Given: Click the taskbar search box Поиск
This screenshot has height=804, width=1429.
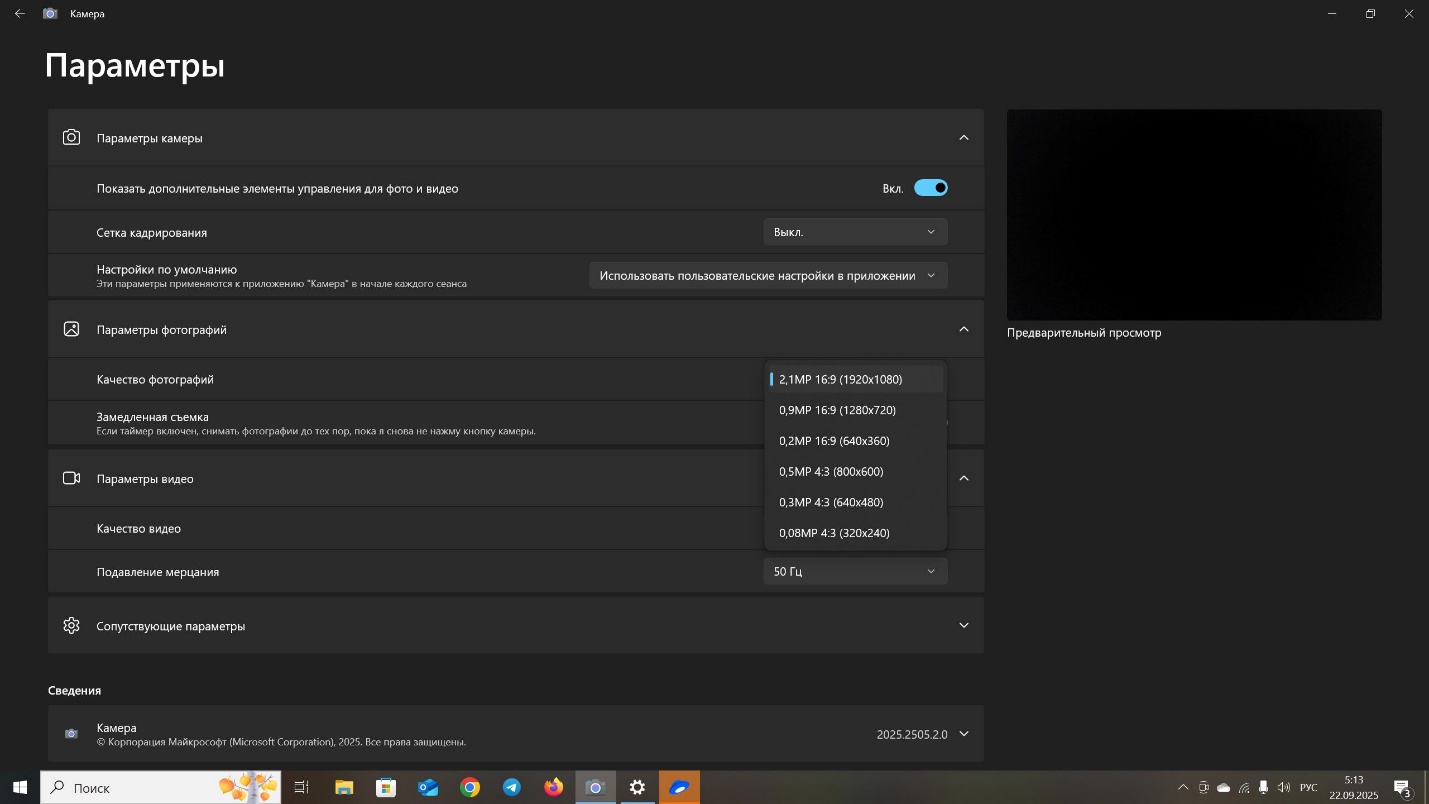Looking at the screenshot, I should click(160, 788).
